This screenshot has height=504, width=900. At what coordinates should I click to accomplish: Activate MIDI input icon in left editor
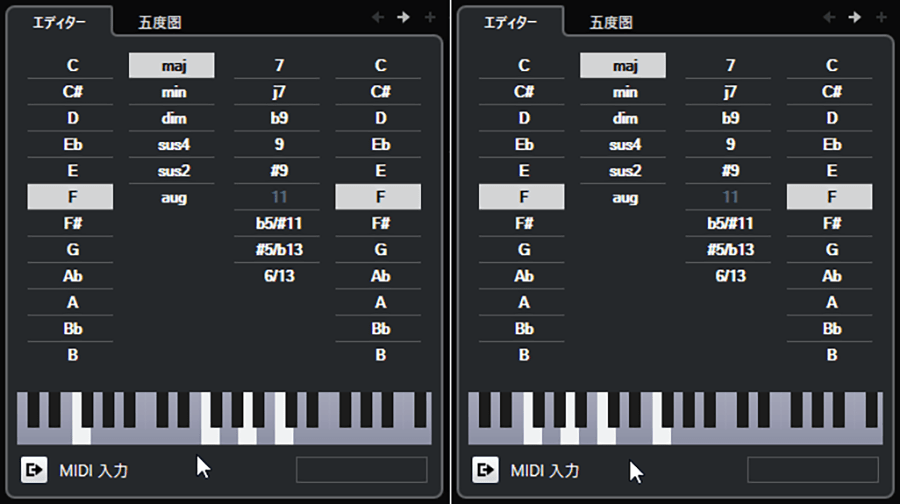click(34, 470)
